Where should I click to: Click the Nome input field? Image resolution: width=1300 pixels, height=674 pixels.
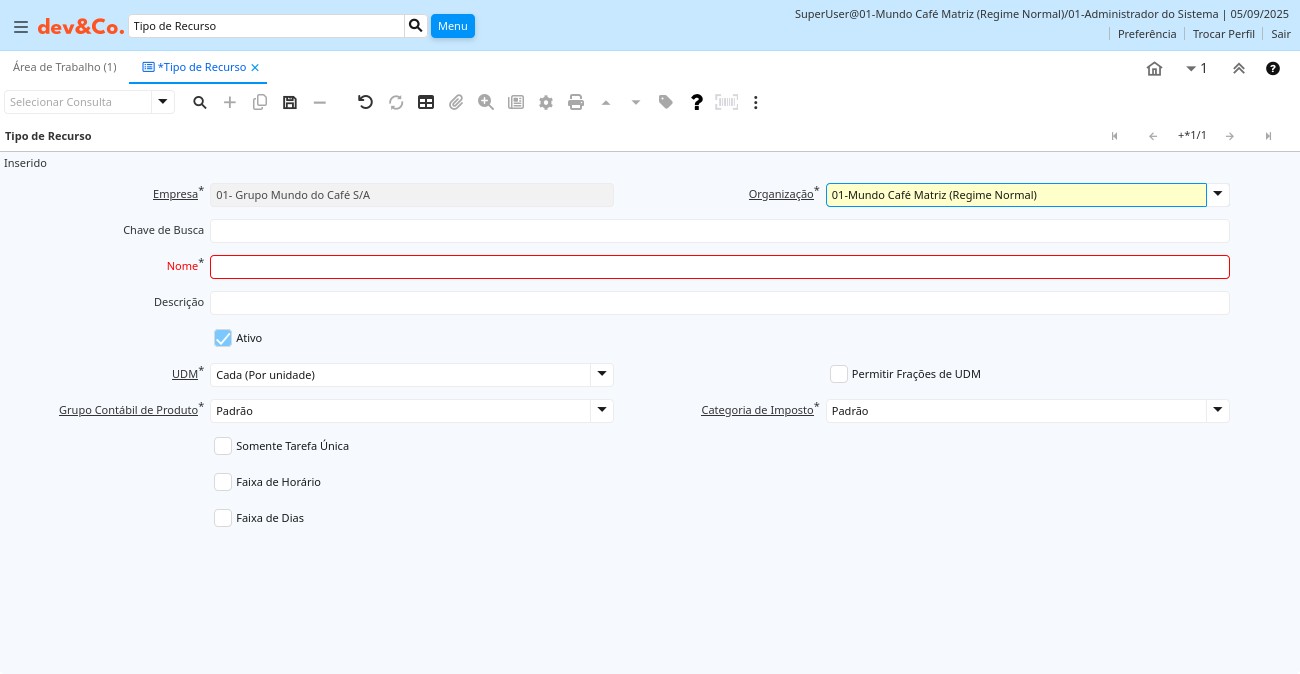[x=719, y=267]
